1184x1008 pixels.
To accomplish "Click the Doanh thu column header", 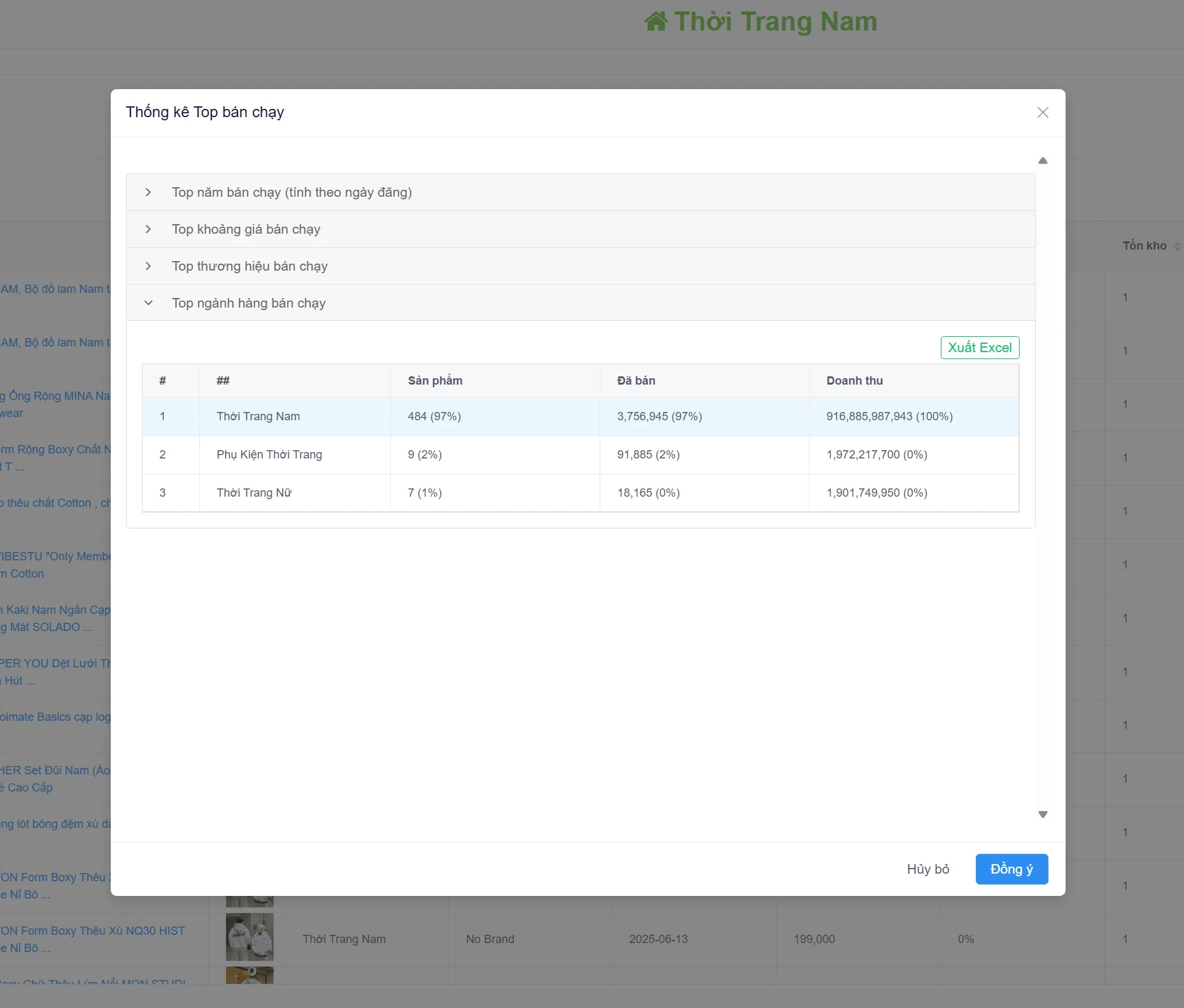I will coord(854,381).
